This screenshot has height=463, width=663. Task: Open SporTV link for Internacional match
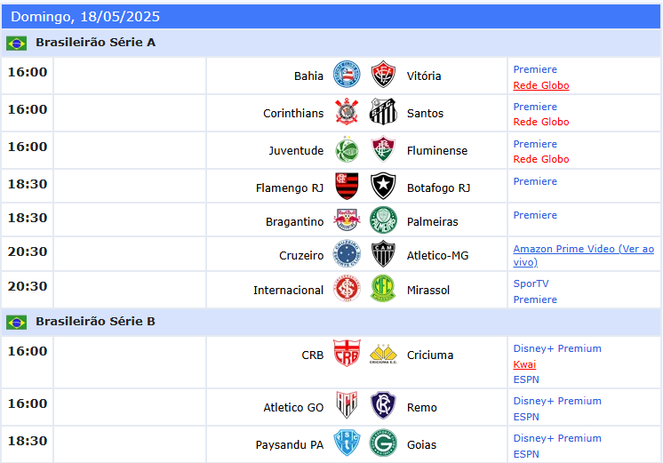point(531,284)
